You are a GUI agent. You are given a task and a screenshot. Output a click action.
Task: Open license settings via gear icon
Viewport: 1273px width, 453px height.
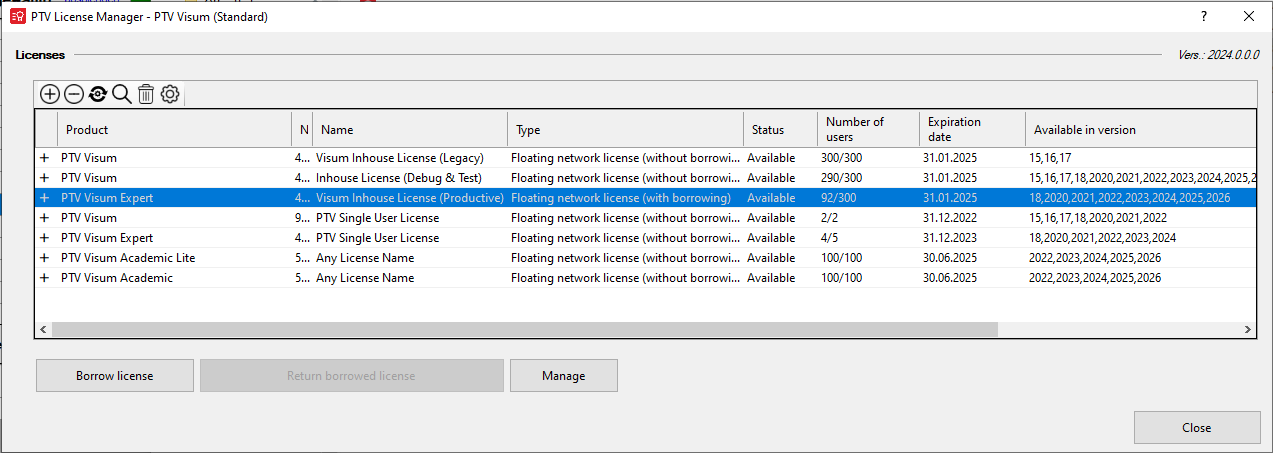170,94
